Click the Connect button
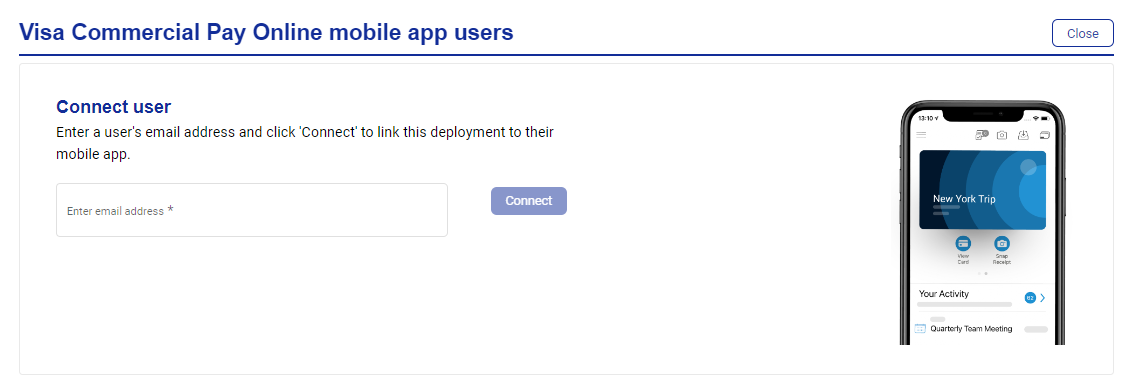 click(528, 201)
